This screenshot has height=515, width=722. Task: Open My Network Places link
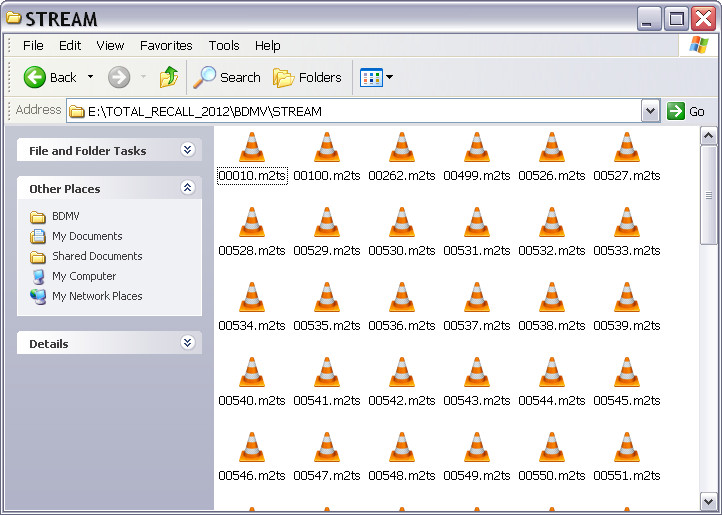(86, 296)
